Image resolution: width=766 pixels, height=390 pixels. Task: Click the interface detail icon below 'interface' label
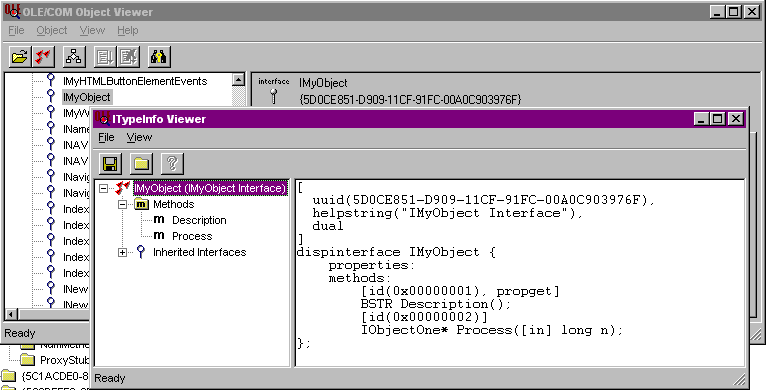(x=274, y=96)
